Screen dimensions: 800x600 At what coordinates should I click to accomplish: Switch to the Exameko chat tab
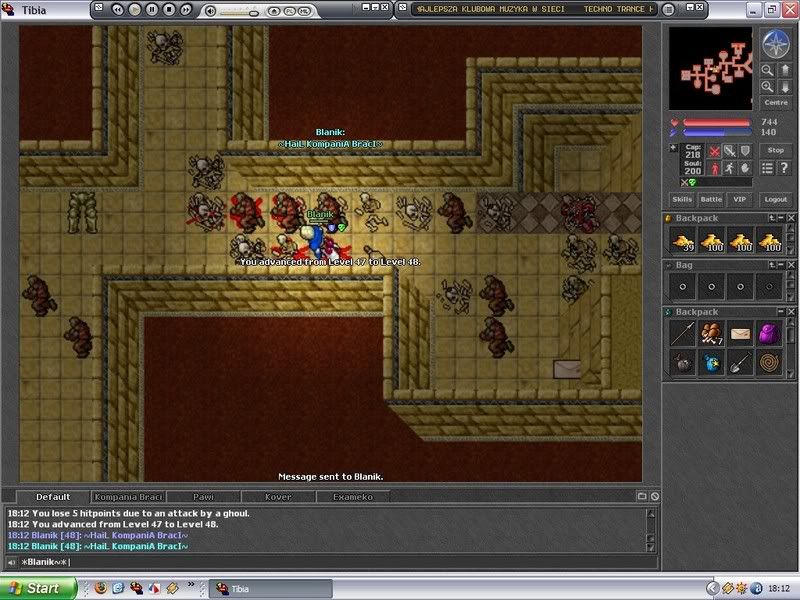[353, 496]
